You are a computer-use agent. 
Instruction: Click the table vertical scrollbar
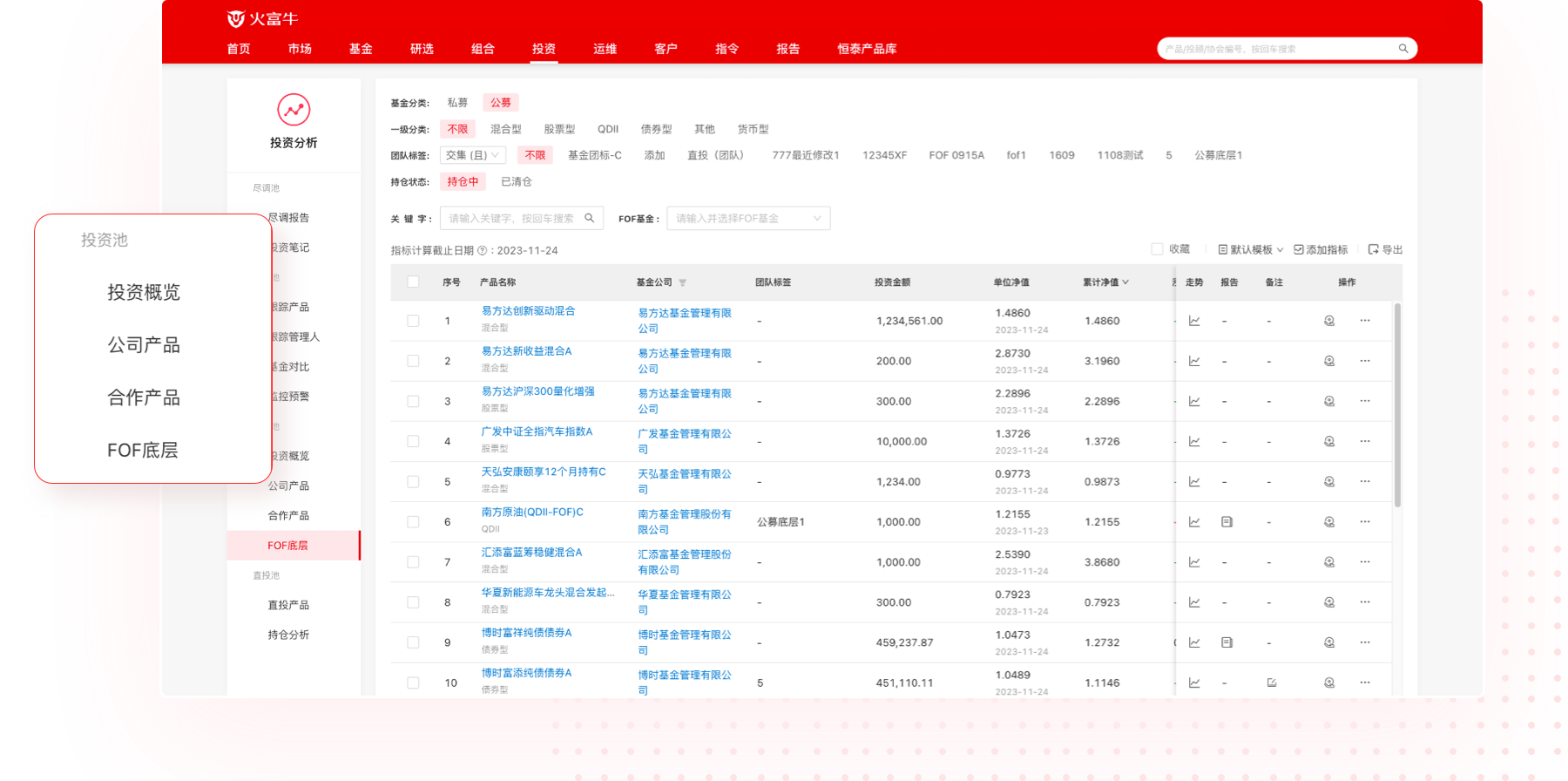pyautogui.click(x=1397, y=405)
